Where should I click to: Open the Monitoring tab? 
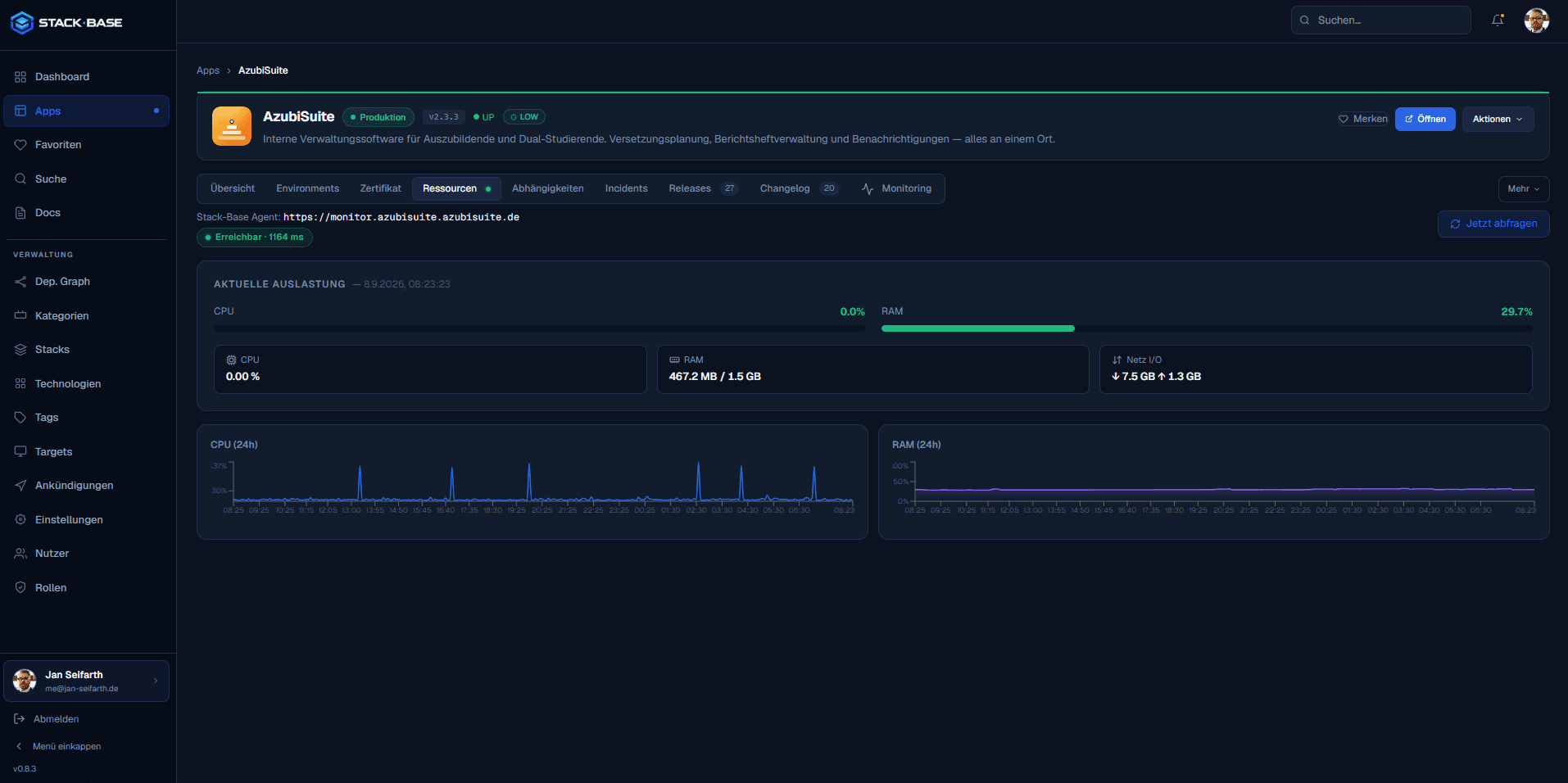point(896,188)
